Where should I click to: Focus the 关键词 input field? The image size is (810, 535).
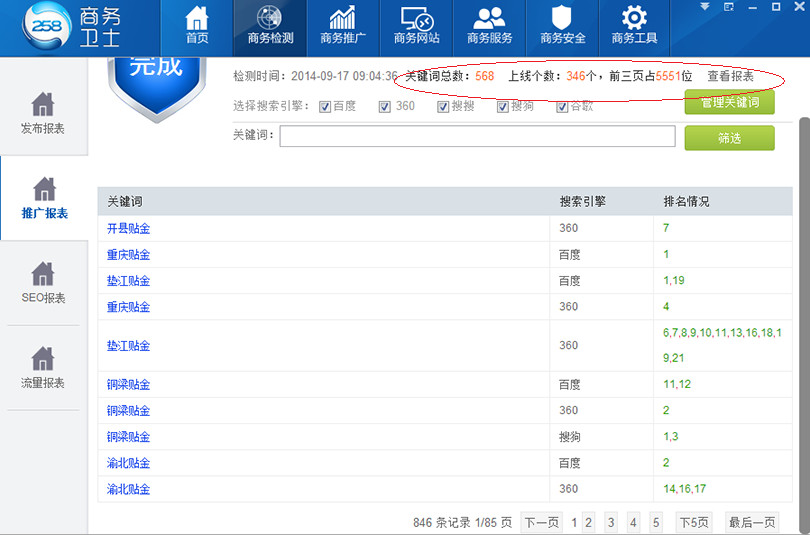coord(477,136)
